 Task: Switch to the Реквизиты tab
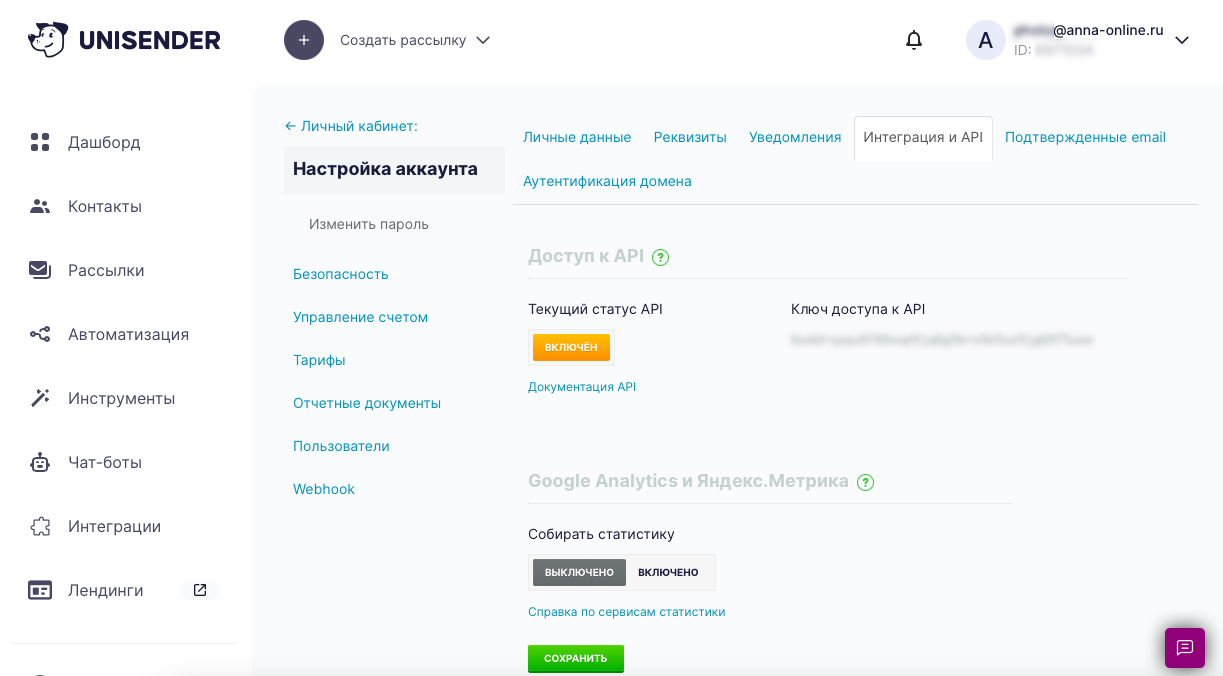690,137
